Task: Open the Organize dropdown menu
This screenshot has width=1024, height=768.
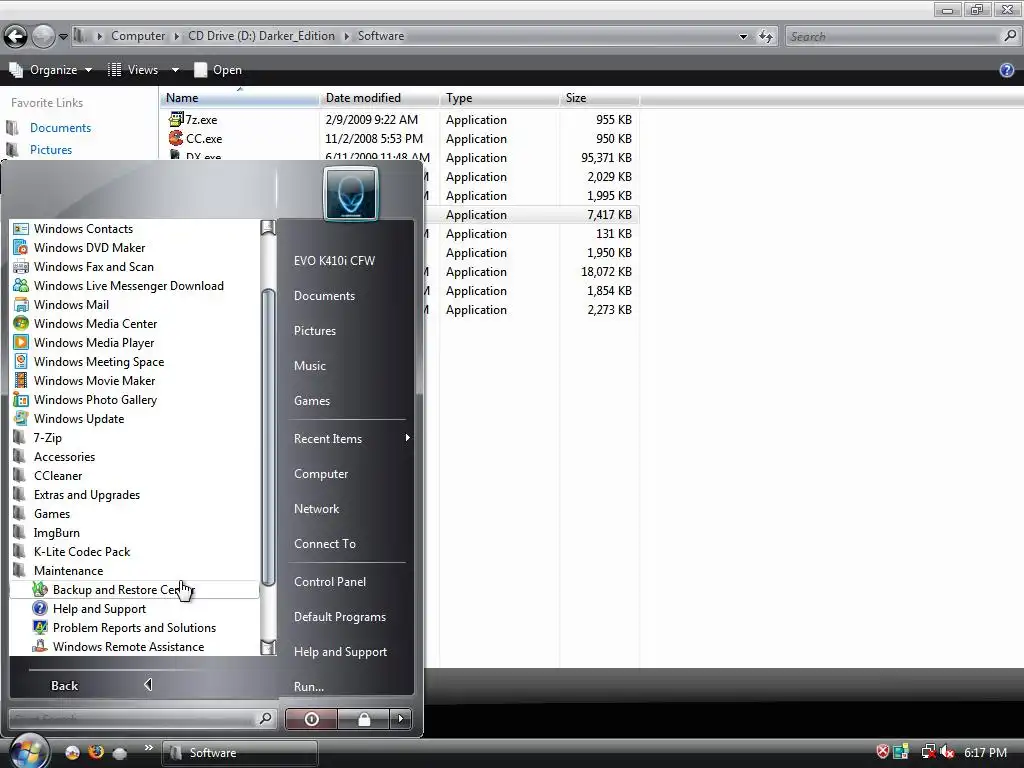Action: click(51, 70)
